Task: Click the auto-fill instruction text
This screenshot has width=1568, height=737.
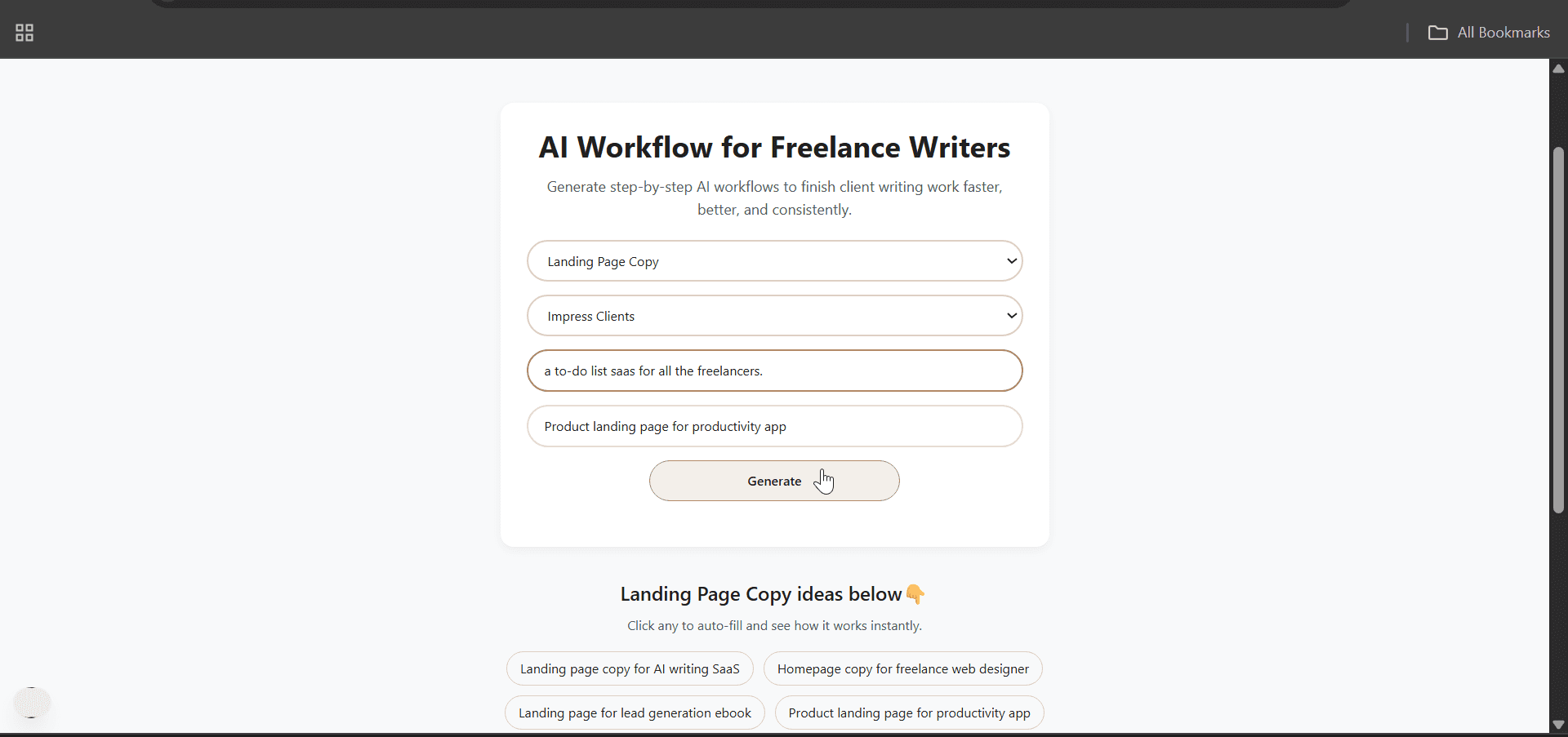Action: click(x=774, y=626)
